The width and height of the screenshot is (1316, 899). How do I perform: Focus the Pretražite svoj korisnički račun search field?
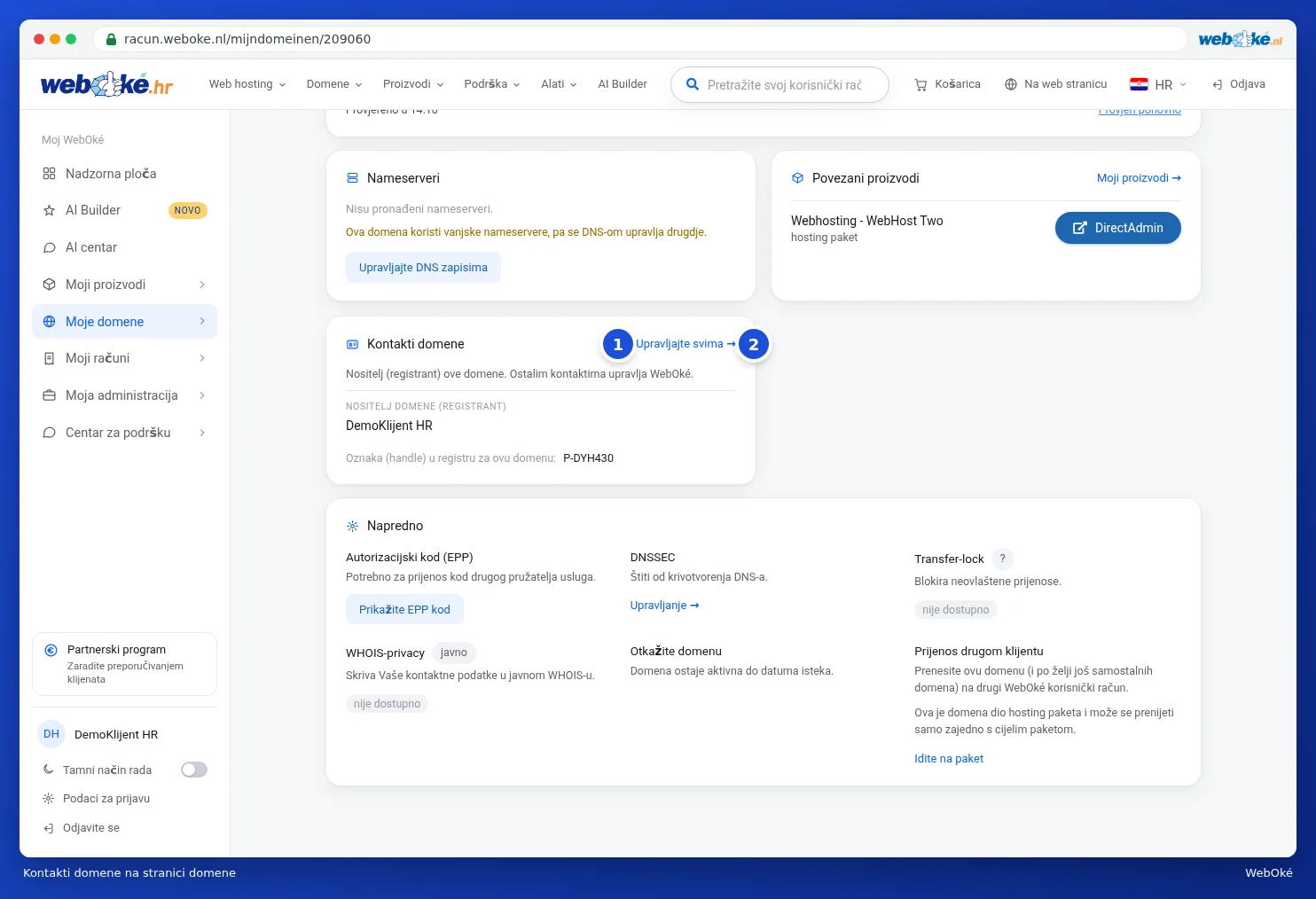(780, 84)
